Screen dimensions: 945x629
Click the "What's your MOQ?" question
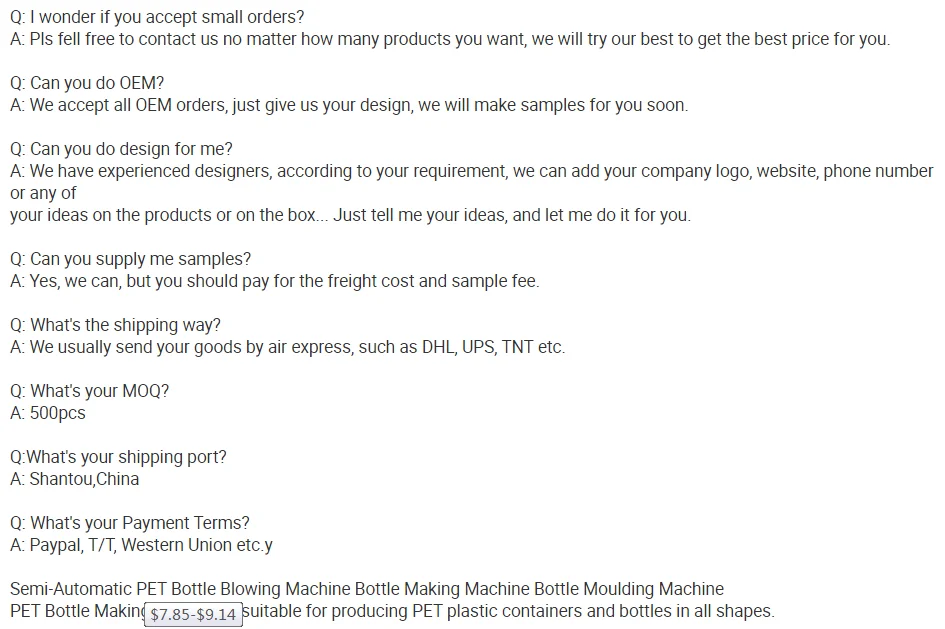pyautogui.click(x=89, y=391)
